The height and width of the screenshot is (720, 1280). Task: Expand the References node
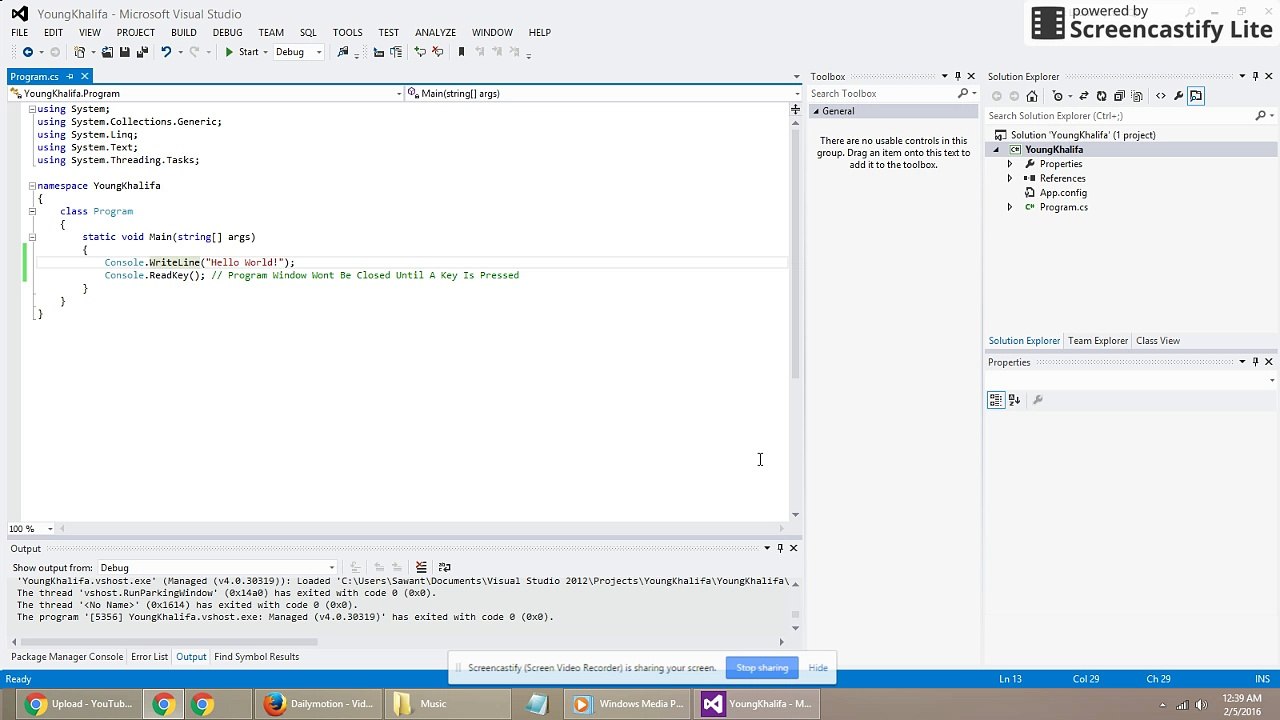(x=1009, y=178)
